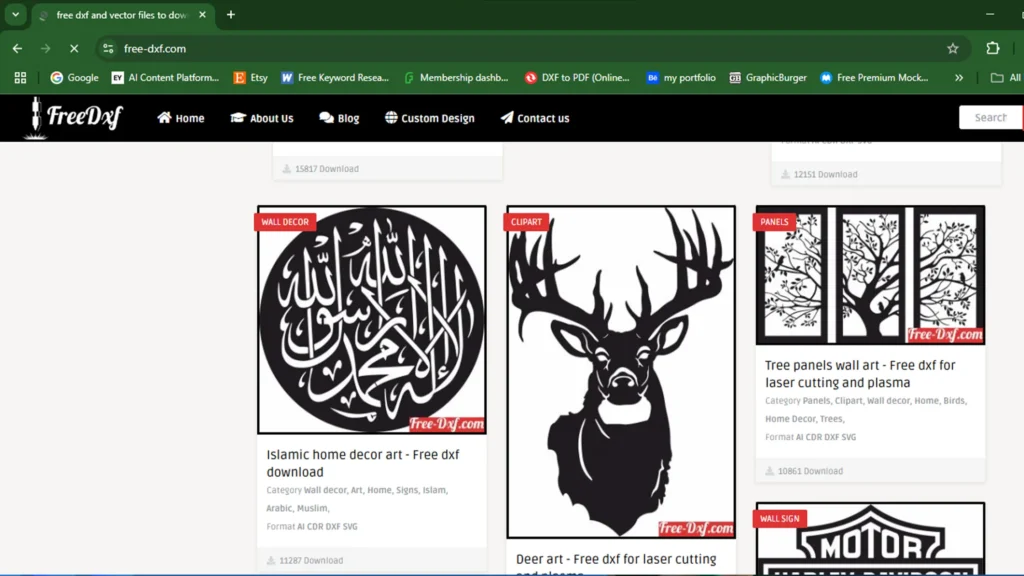View site information icon in address bar
1024x576 pixels.
click(108, 48)
